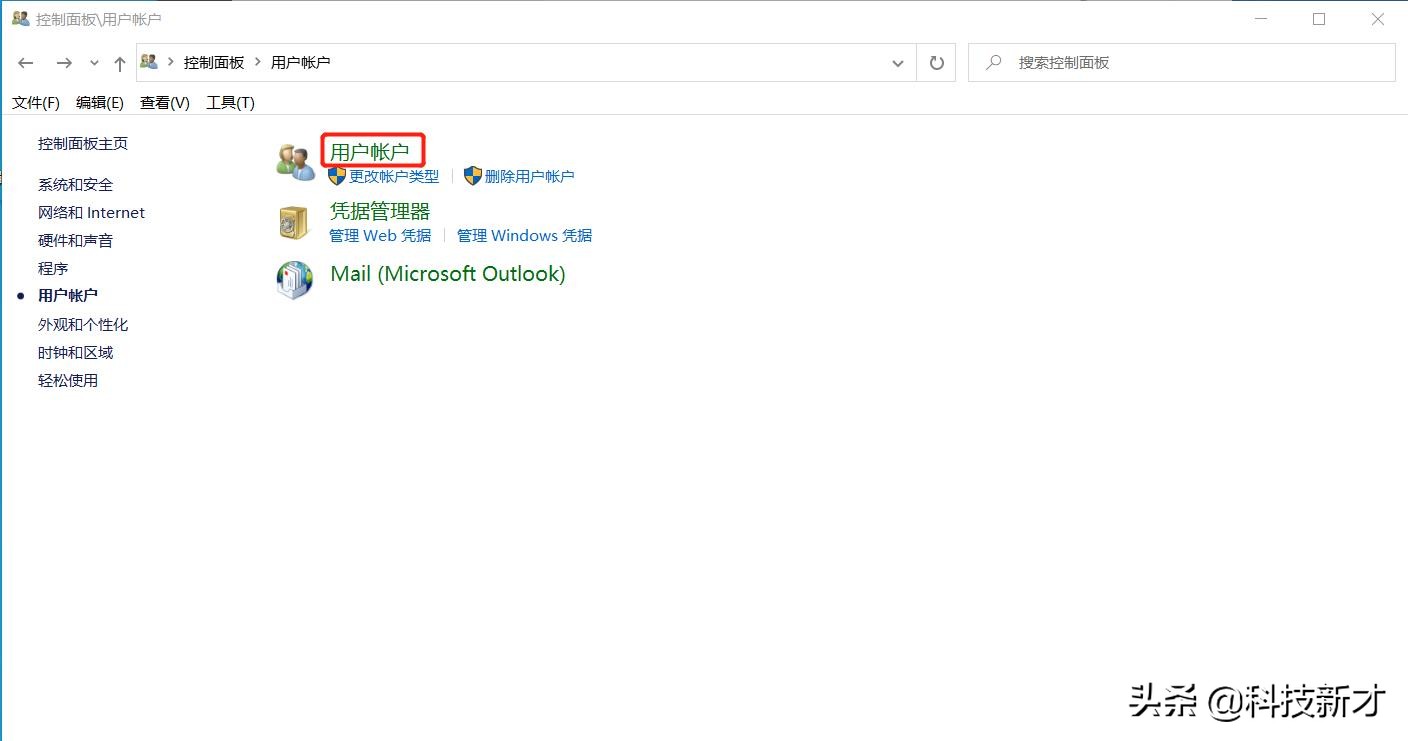This screenshot has width=1408, height=741.
Task: Expand the chevron after 控制面板 in breadcrumb
Action: 258,62
